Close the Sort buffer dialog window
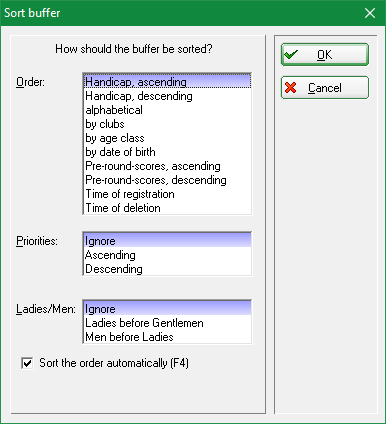The image size is (386, 424). coord(370,13)
